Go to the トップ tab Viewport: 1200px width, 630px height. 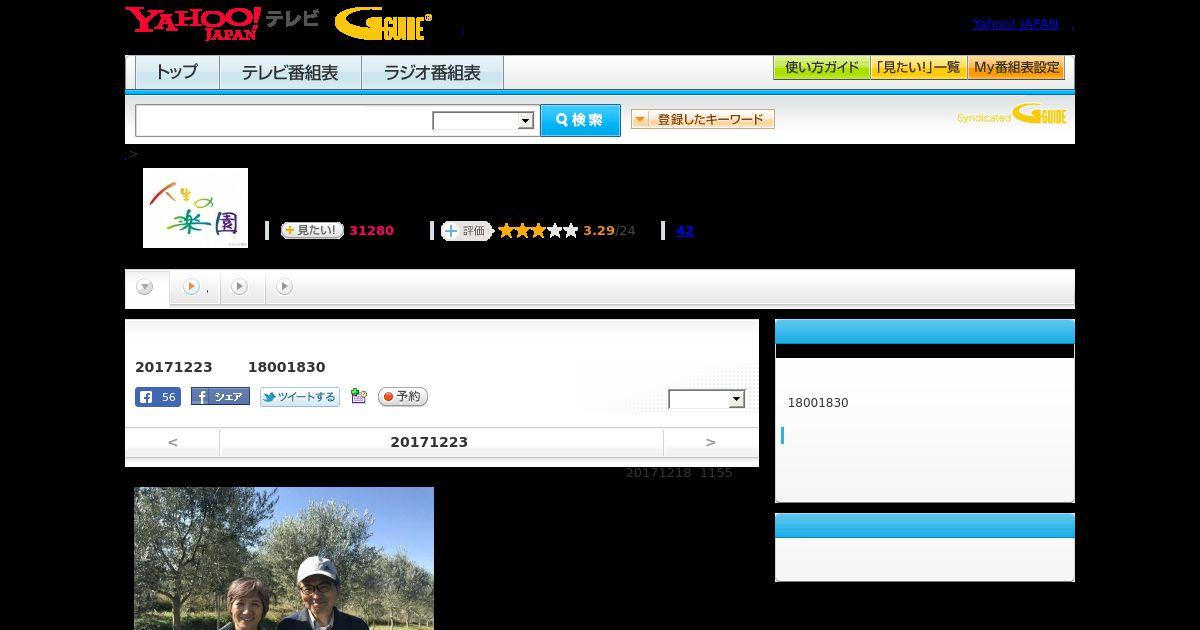(x=177, y=72)
